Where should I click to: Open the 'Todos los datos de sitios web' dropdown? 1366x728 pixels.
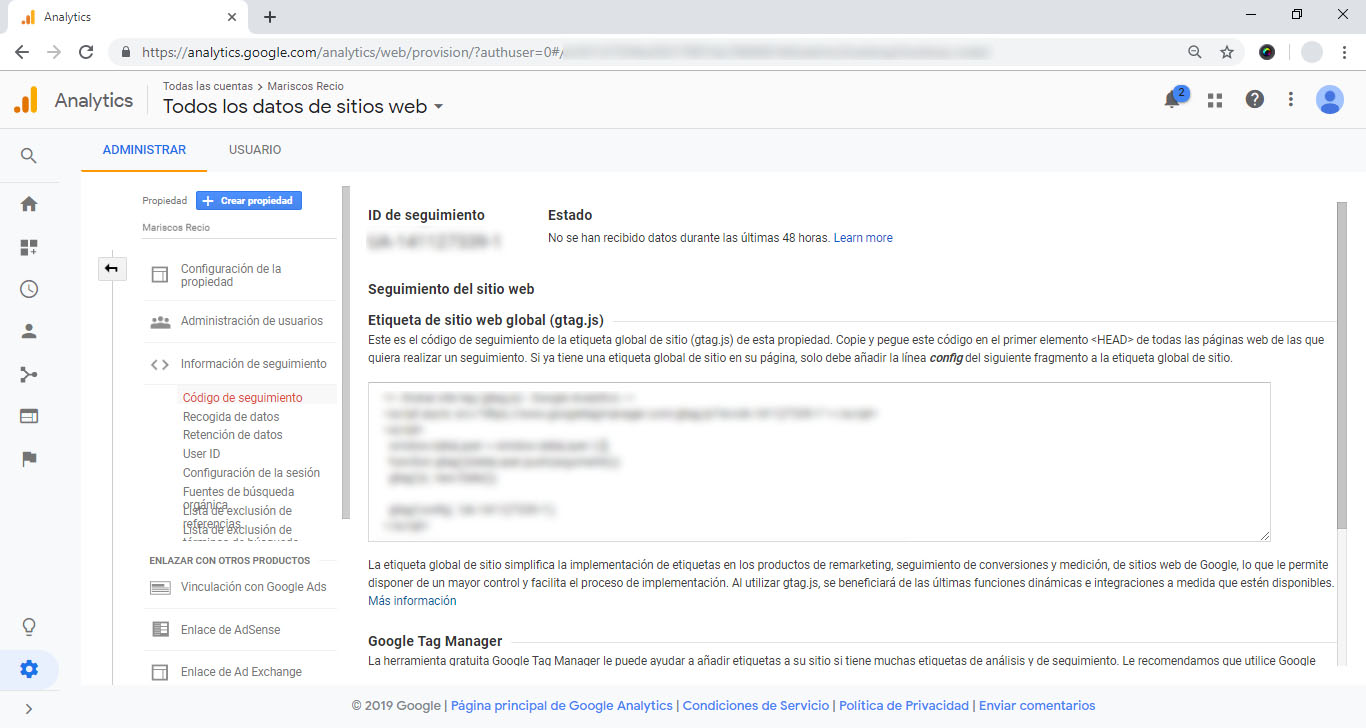coord(303,107)
